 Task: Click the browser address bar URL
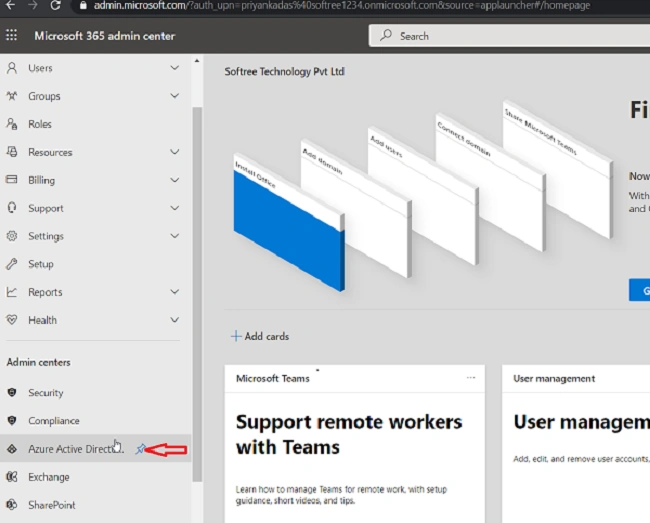(x=342, y=5)
